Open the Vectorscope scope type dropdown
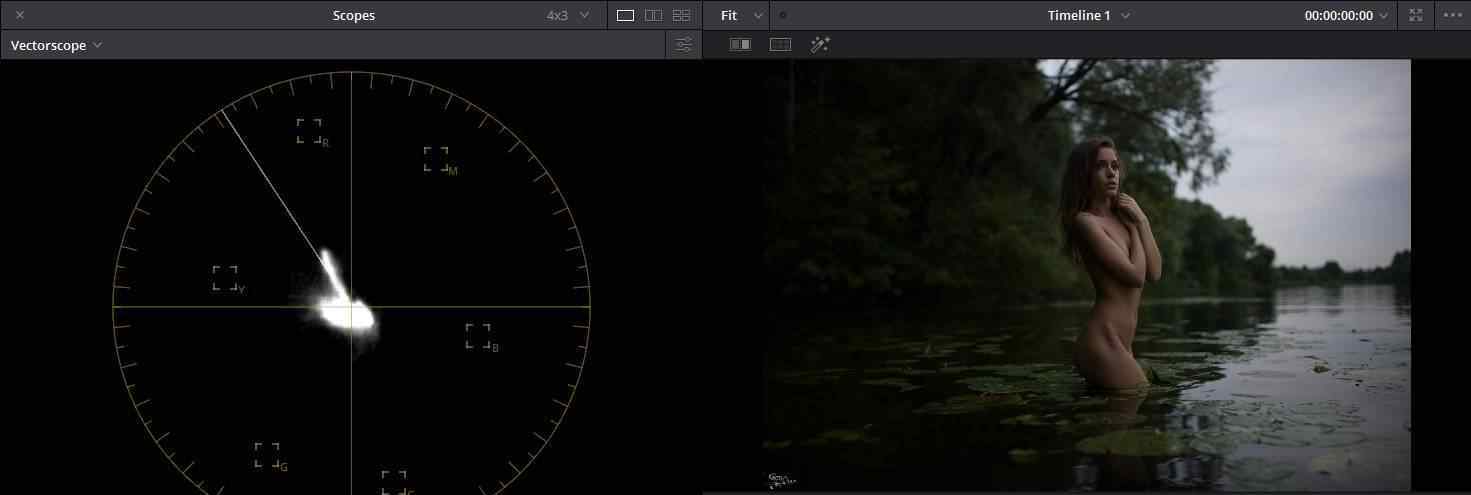This screenshot has height=495, width=1471. tap(56, 45)
